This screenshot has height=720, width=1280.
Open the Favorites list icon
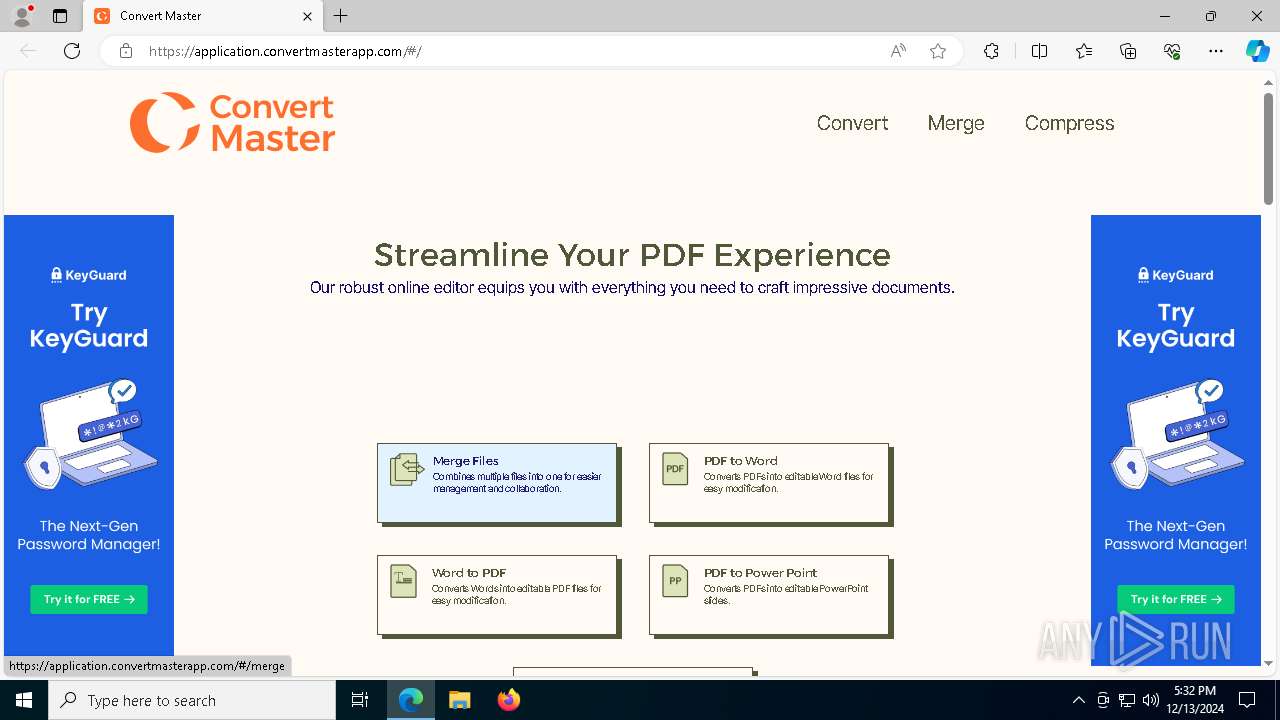point(1084,51)
